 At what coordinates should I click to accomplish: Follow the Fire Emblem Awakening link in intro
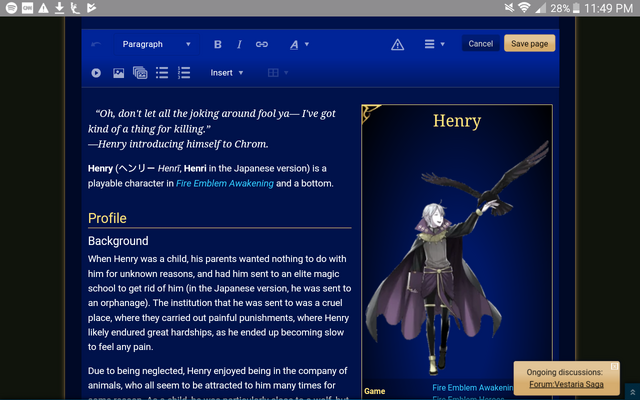coord(224,184)
